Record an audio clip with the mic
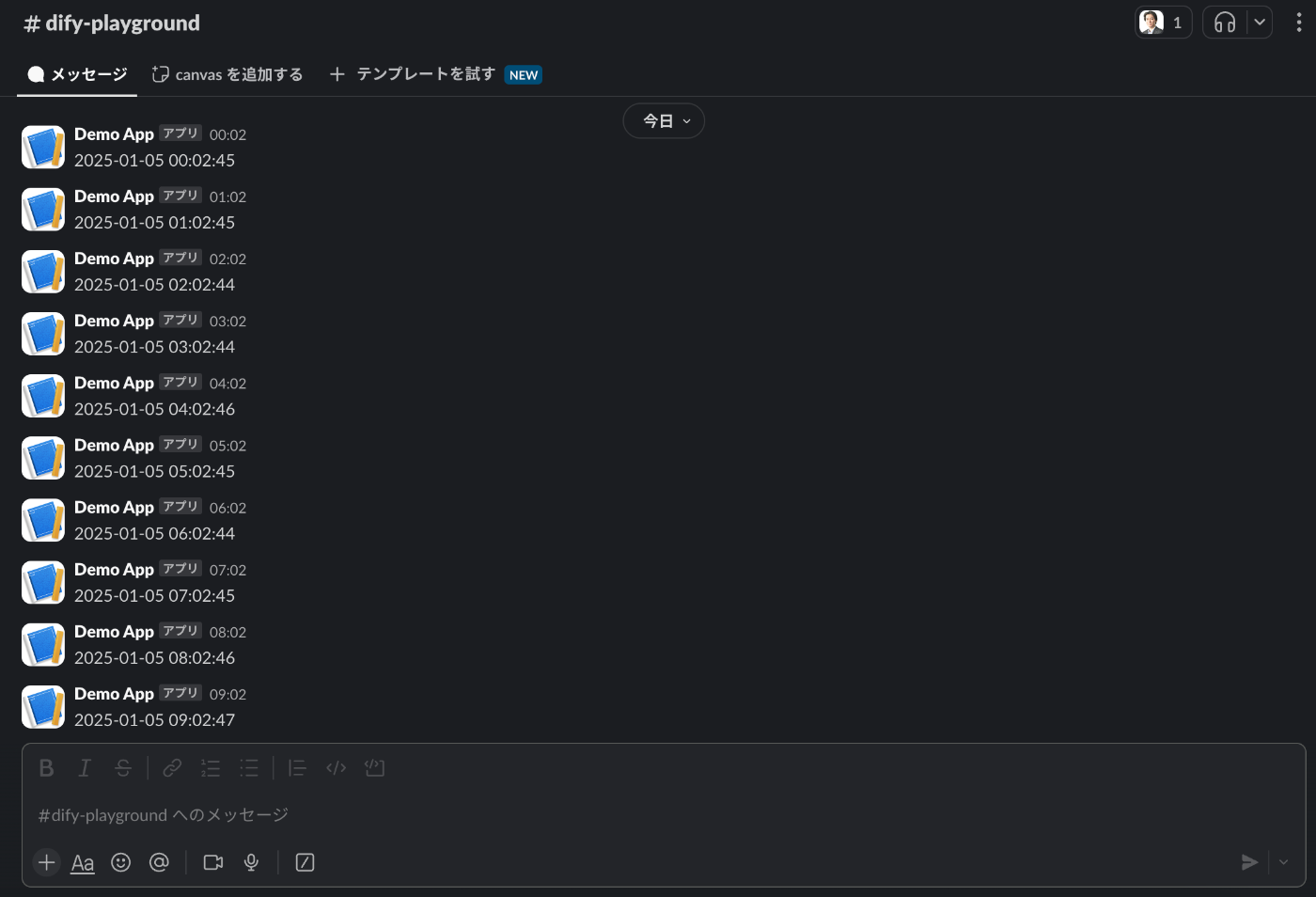The image size is (1316, 897). 250,862
